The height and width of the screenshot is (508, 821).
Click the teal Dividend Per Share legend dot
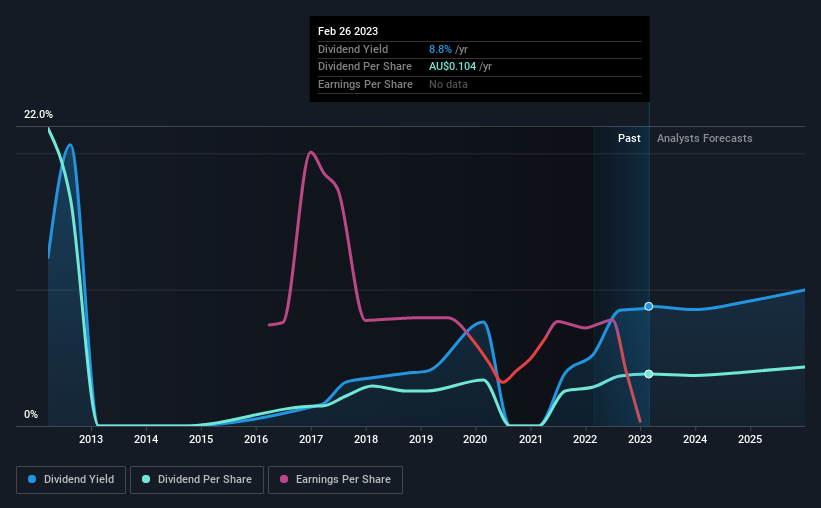click(146, 479)
